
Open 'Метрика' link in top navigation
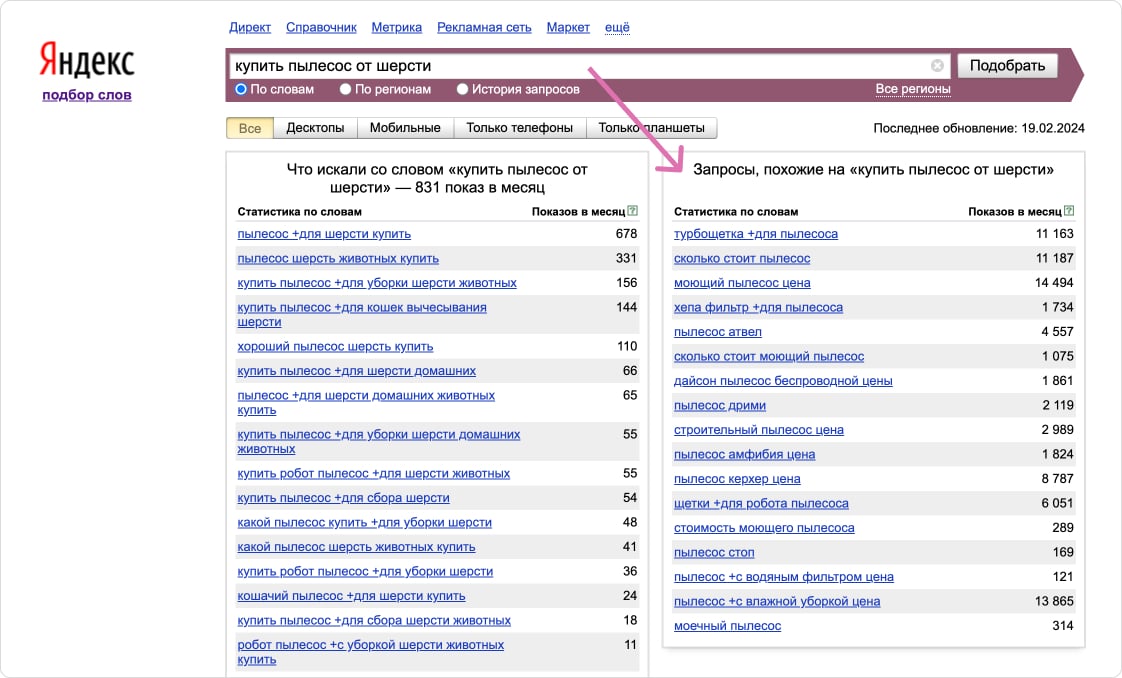396,27
